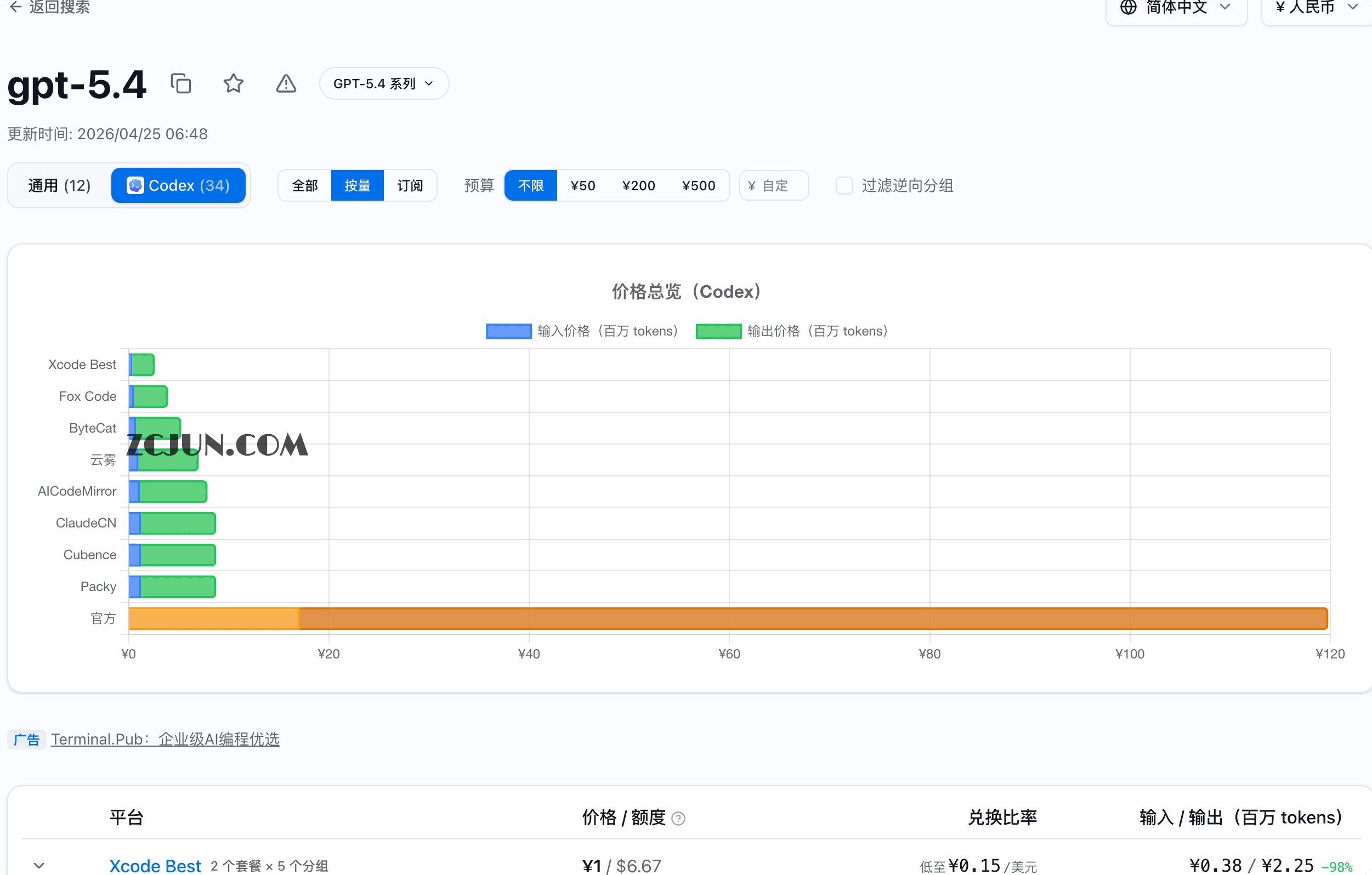Open the 人民币 currency dropdown

pos(1317,9)
